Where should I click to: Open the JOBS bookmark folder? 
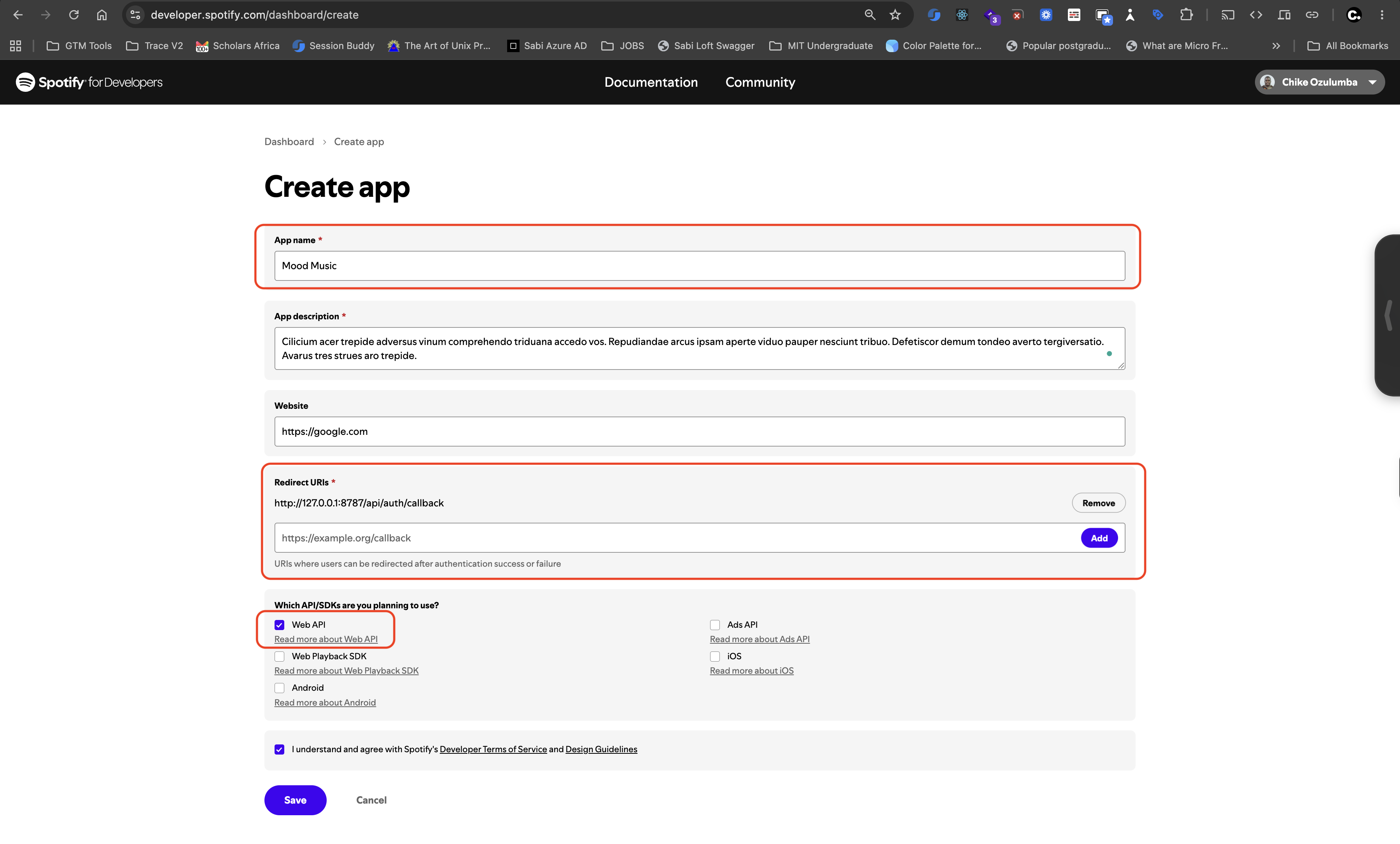point(623,46)
